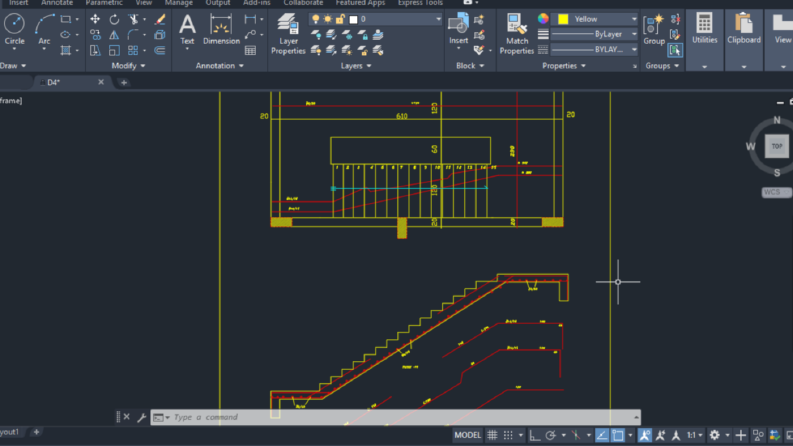Expand the Layers panel
Image resolution: width=793 pixels, height=446 pixels.
click(356, 66)
